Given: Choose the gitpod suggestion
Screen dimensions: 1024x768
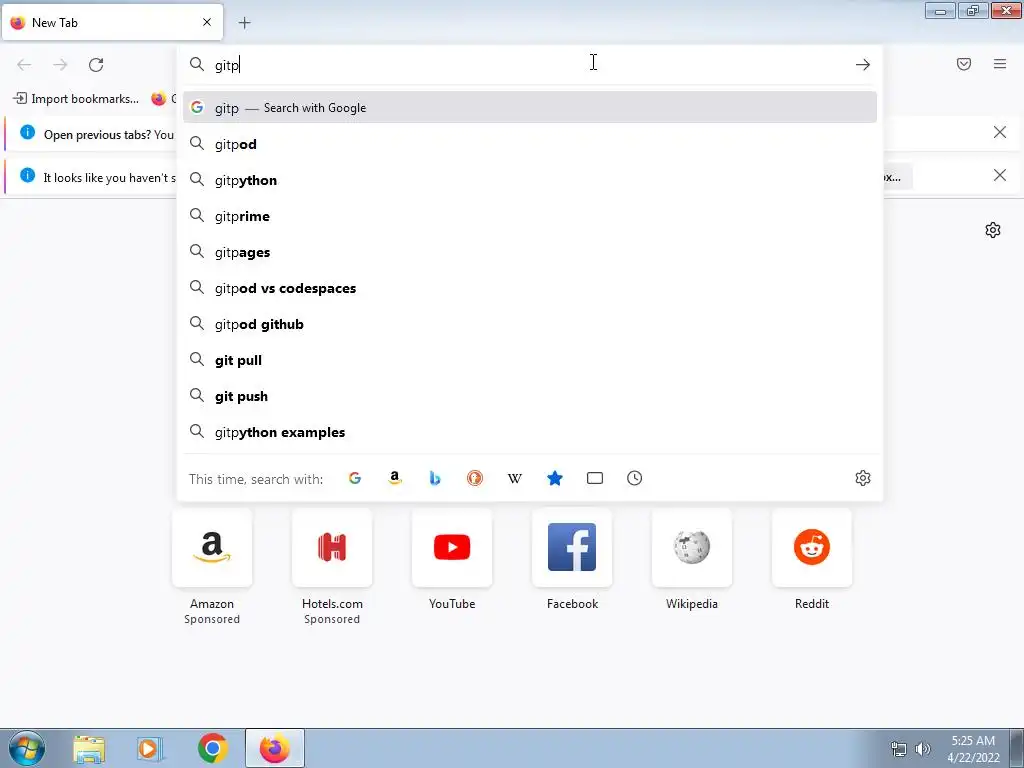Looking at the screenshot, I should tap(530, 144).
